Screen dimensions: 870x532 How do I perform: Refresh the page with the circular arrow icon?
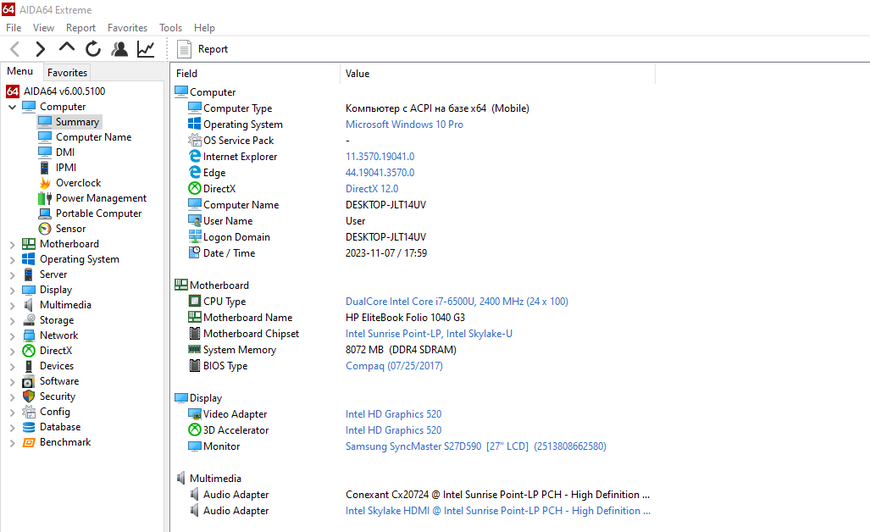click(93, 49)
